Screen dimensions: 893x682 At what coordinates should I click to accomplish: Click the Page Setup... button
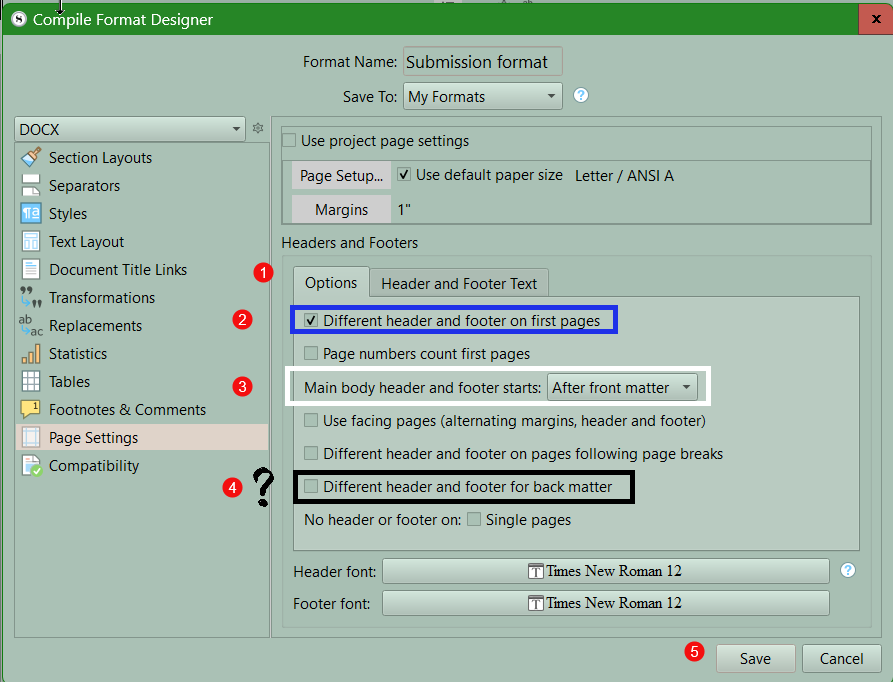(341, 175)
